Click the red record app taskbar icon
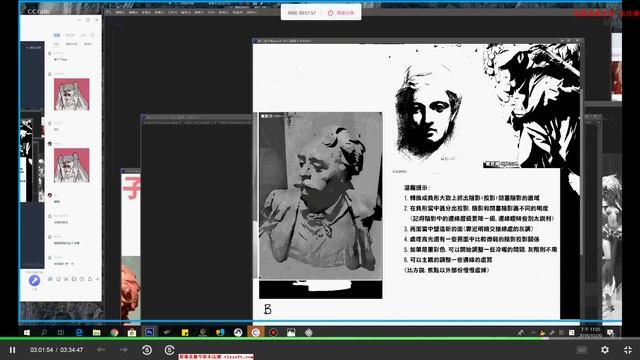This screenshot has width=640, height=360. [x=273, y=332]
